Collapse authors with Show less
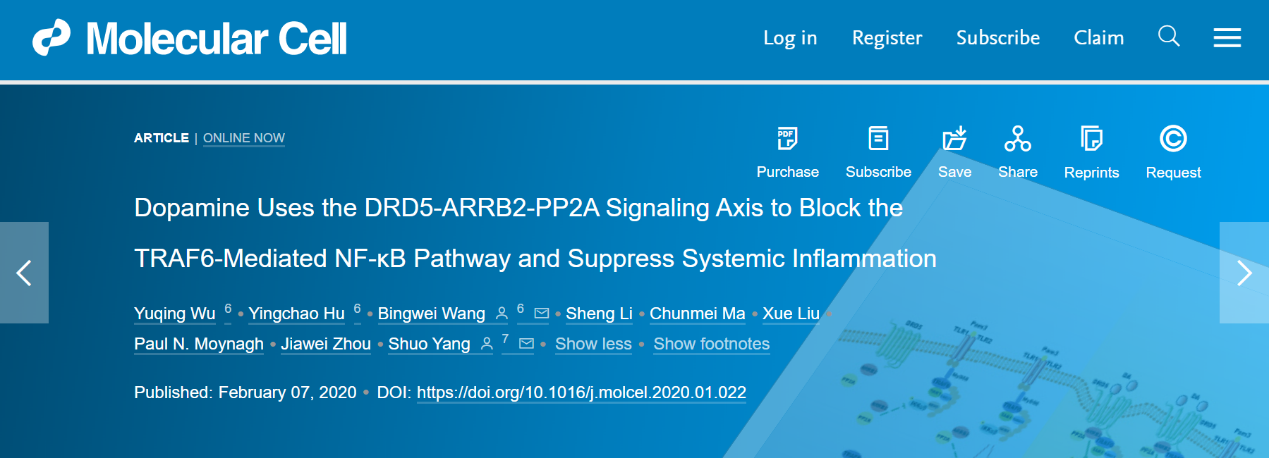Viewport: 1269px width, 458px height. pos(593,344)
